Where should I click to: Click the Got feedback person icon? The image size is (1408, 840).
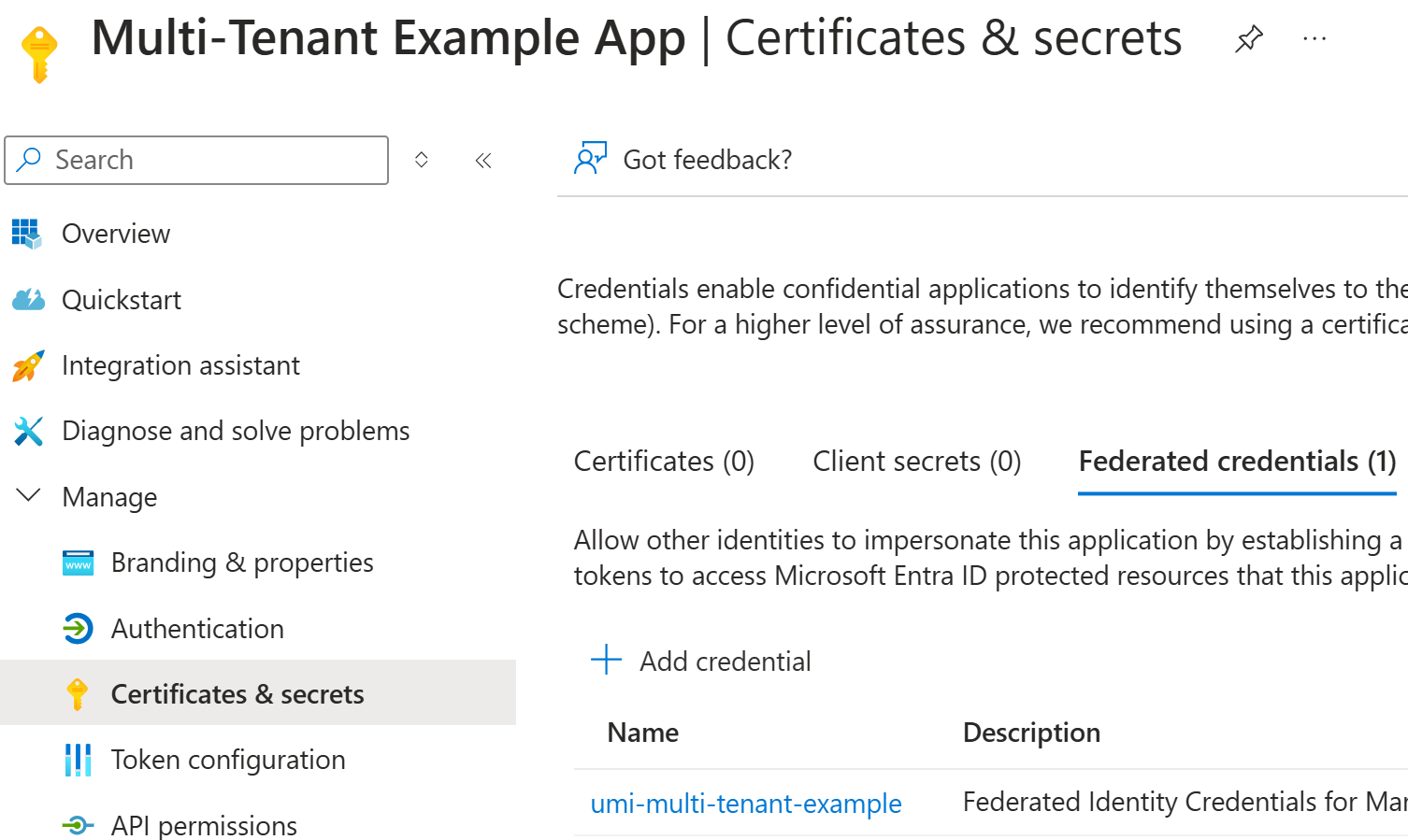click(x=590, y=159)
